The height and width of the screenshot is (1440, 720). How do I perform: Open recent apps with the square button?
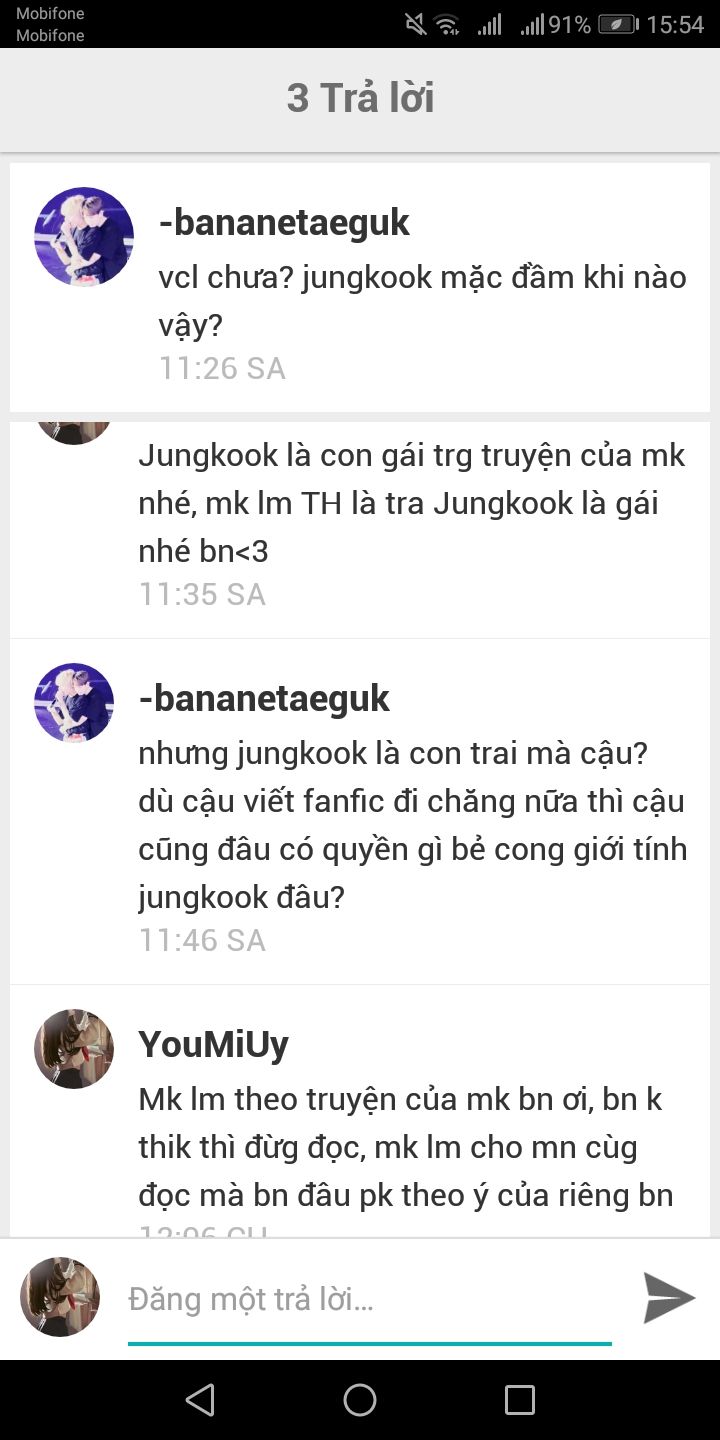click(520, 1399)
